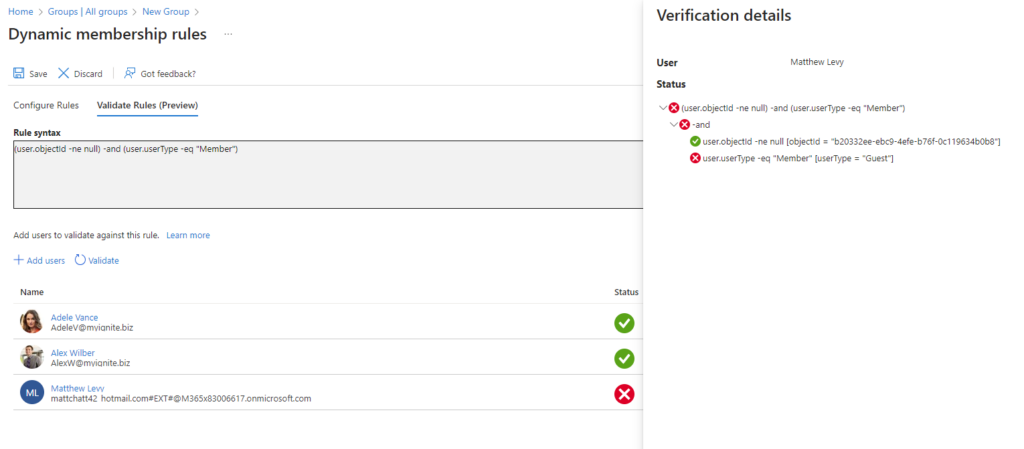This screenshot has width=1024, height=449.
Task: Open the ellipsis menu beside Dynamic membership rules
Action: pos(228,34)
